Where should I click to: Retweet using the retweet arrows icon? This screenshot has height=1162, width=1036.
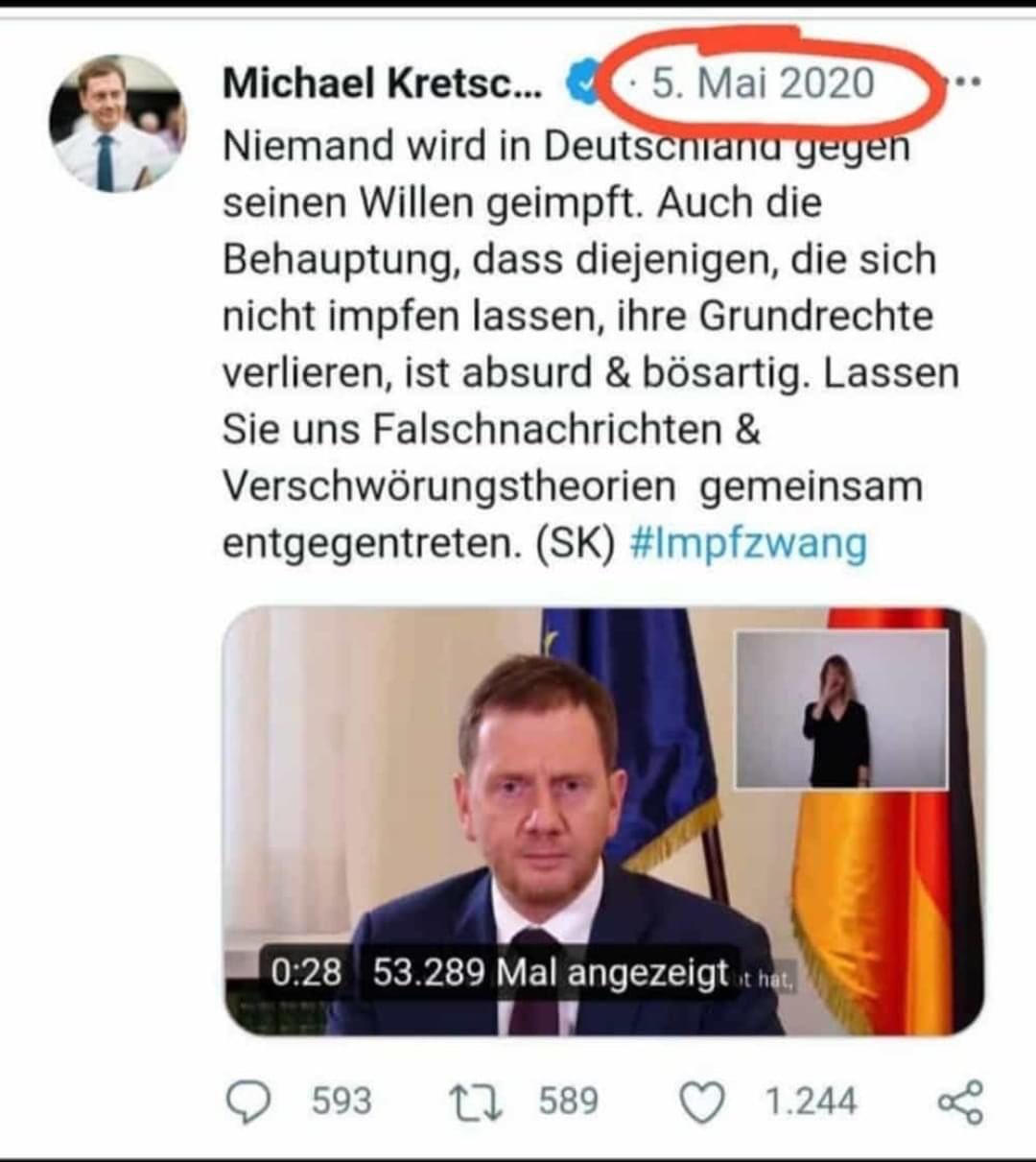[477, 1102]
